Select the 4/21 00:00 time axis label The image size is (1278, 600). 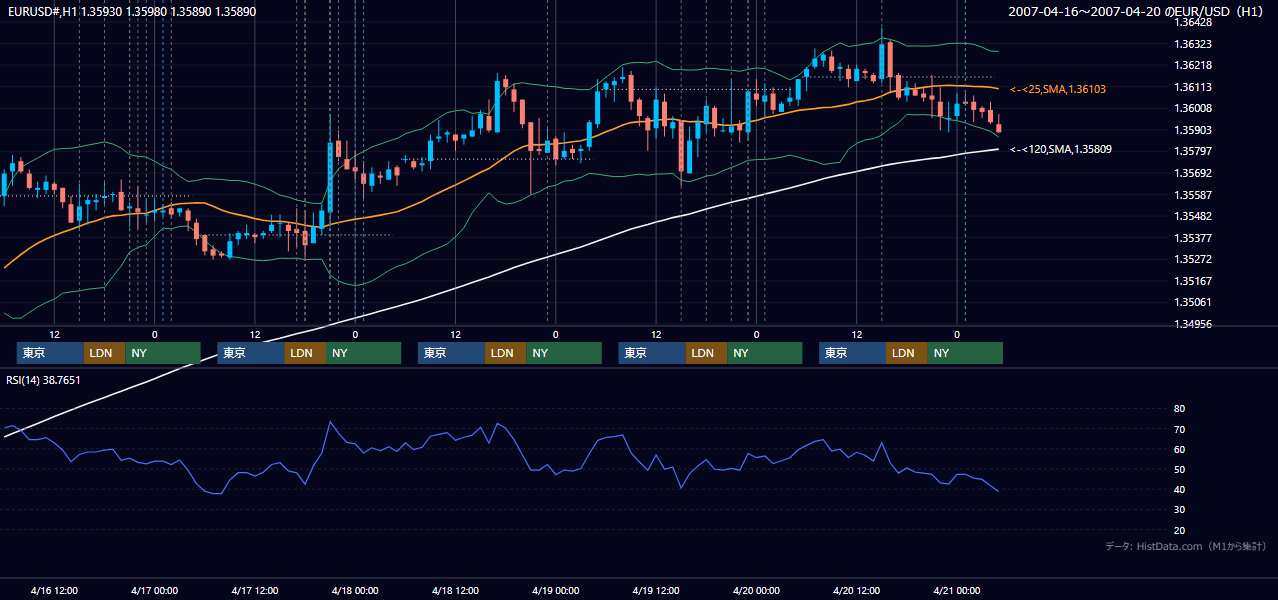pyautogui.click(x=957, y=591)
